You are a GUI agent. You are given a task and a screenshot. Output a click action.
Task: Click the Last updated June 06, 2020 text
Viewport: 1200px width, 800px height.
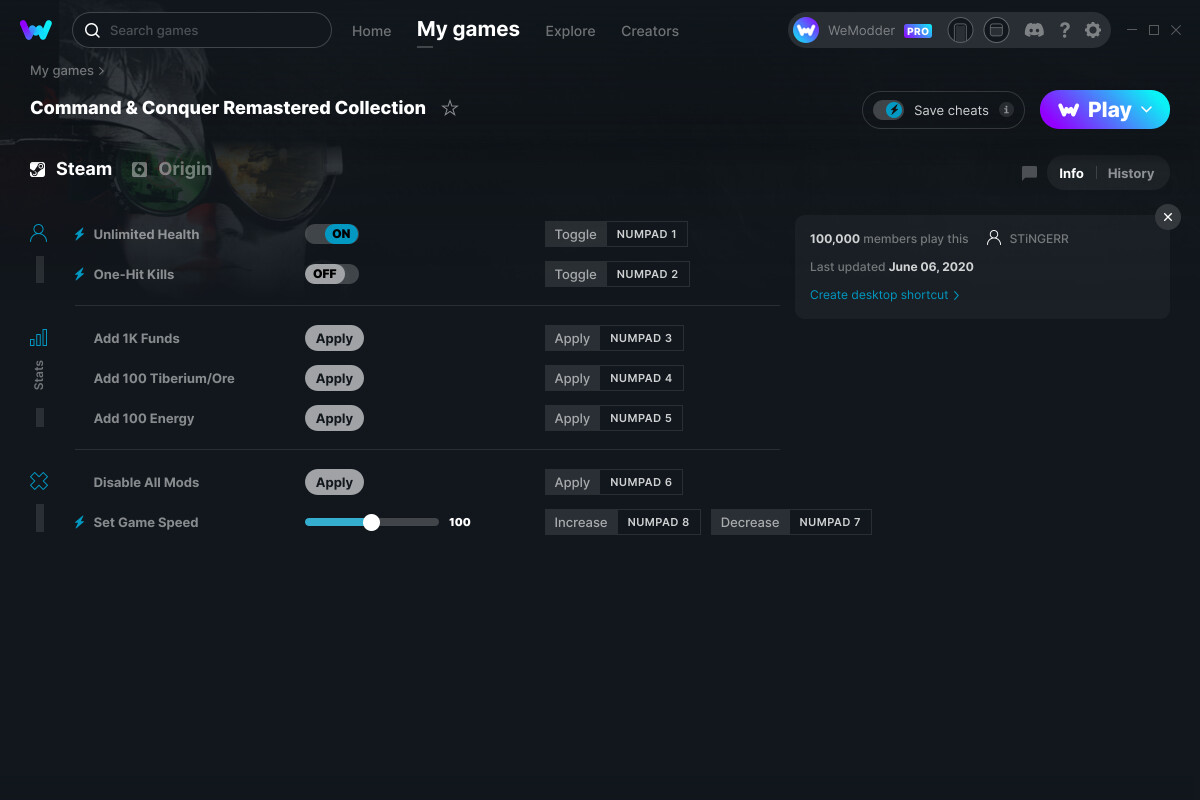pos(892,267)
